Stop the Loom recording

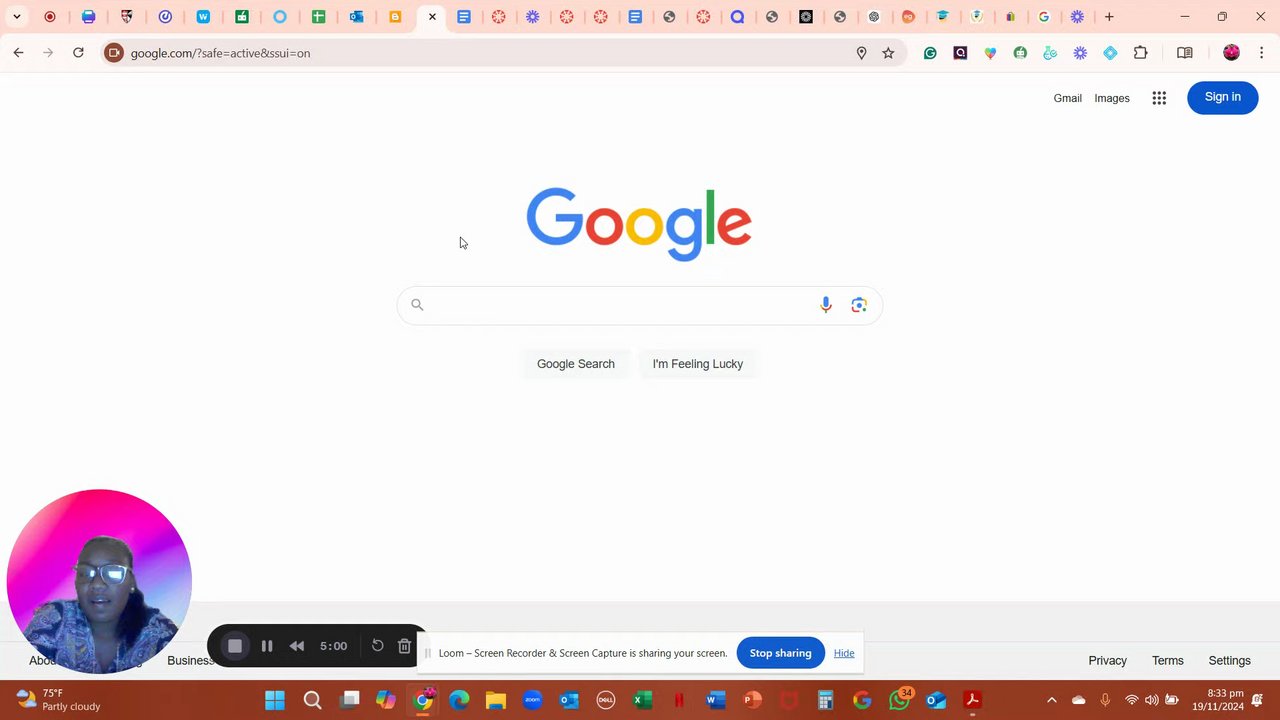click(x=235, y=646)
